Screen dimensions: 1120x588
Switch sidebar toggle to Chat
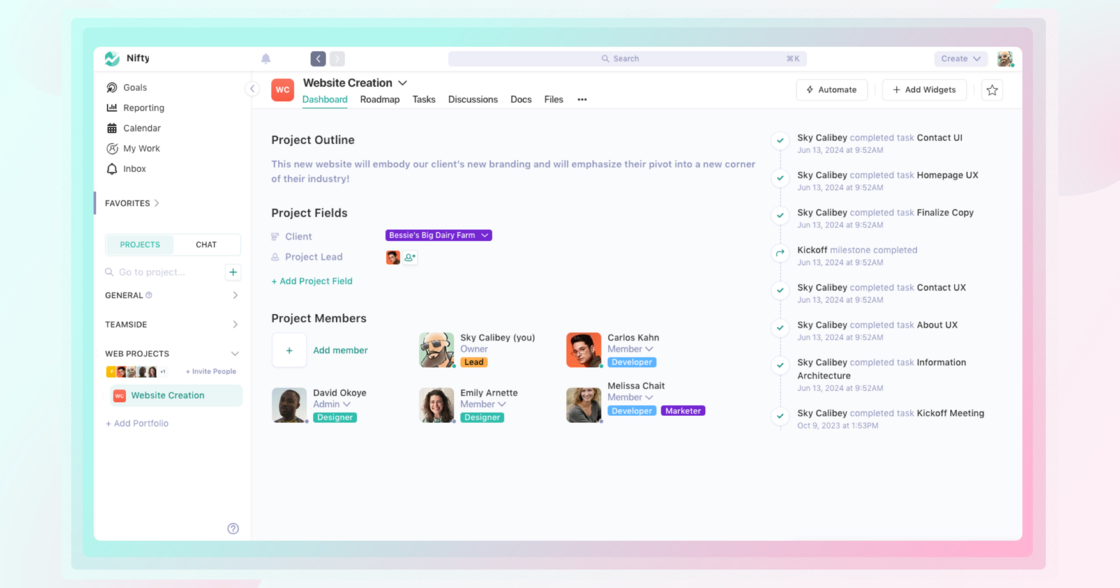[206, 245]
